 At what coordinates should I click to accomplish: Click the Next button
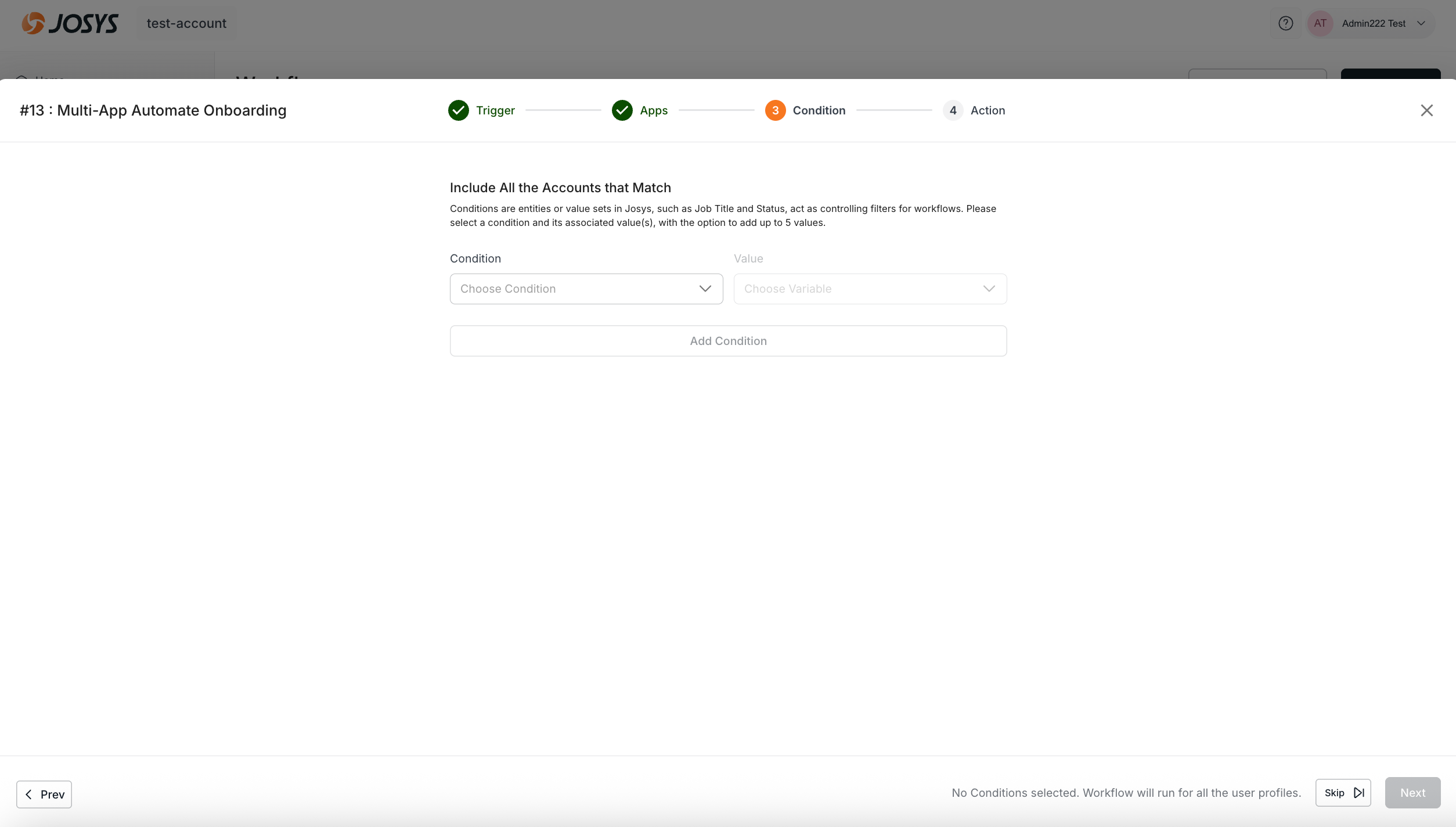1412,793
